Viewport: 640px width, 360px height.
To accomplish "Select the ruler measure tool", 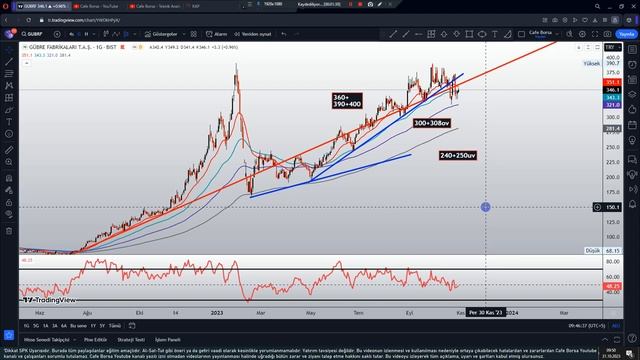I will pos(9,150).
